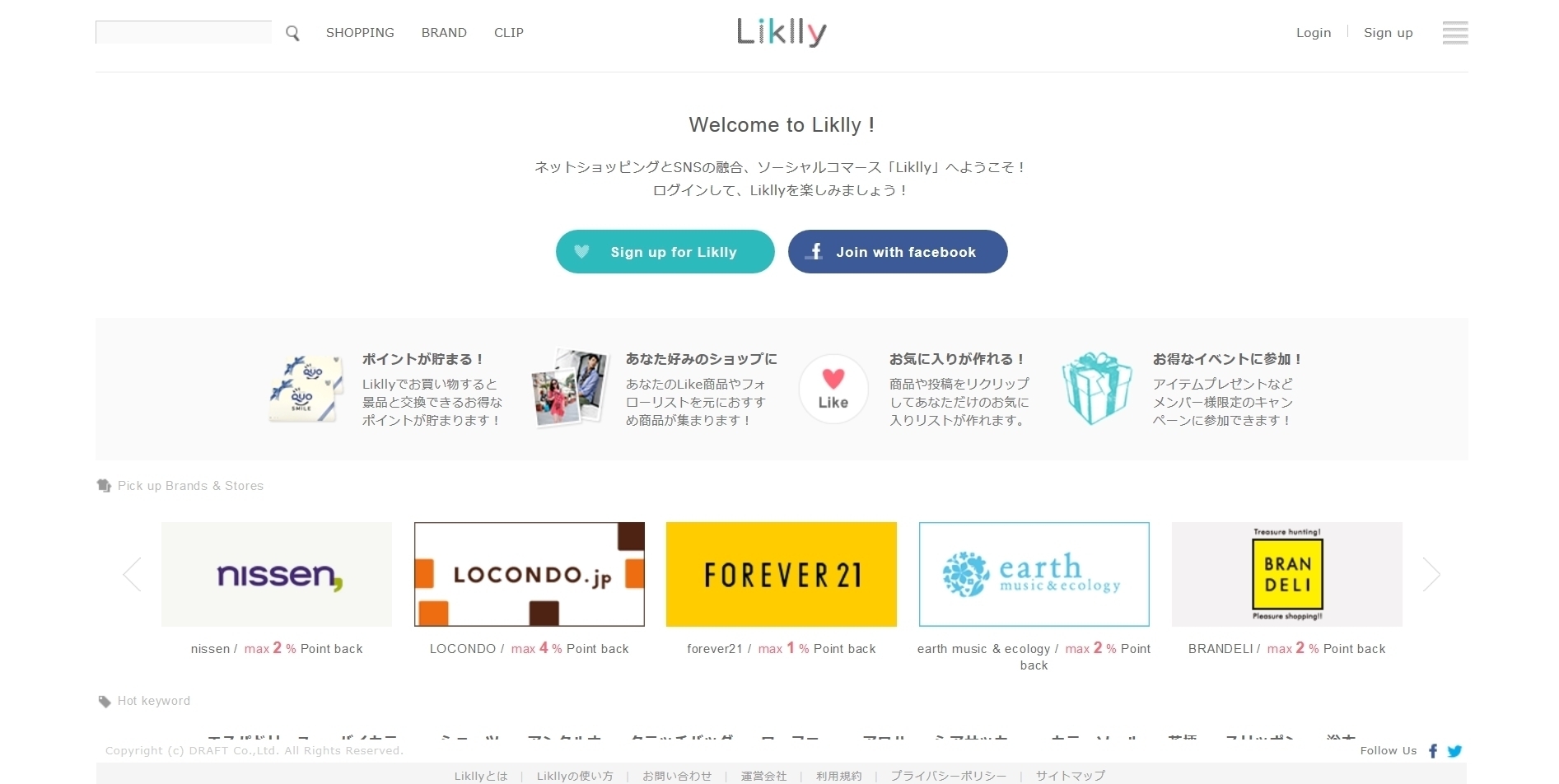Click the QUO card points icon

(x=306, y=389)
